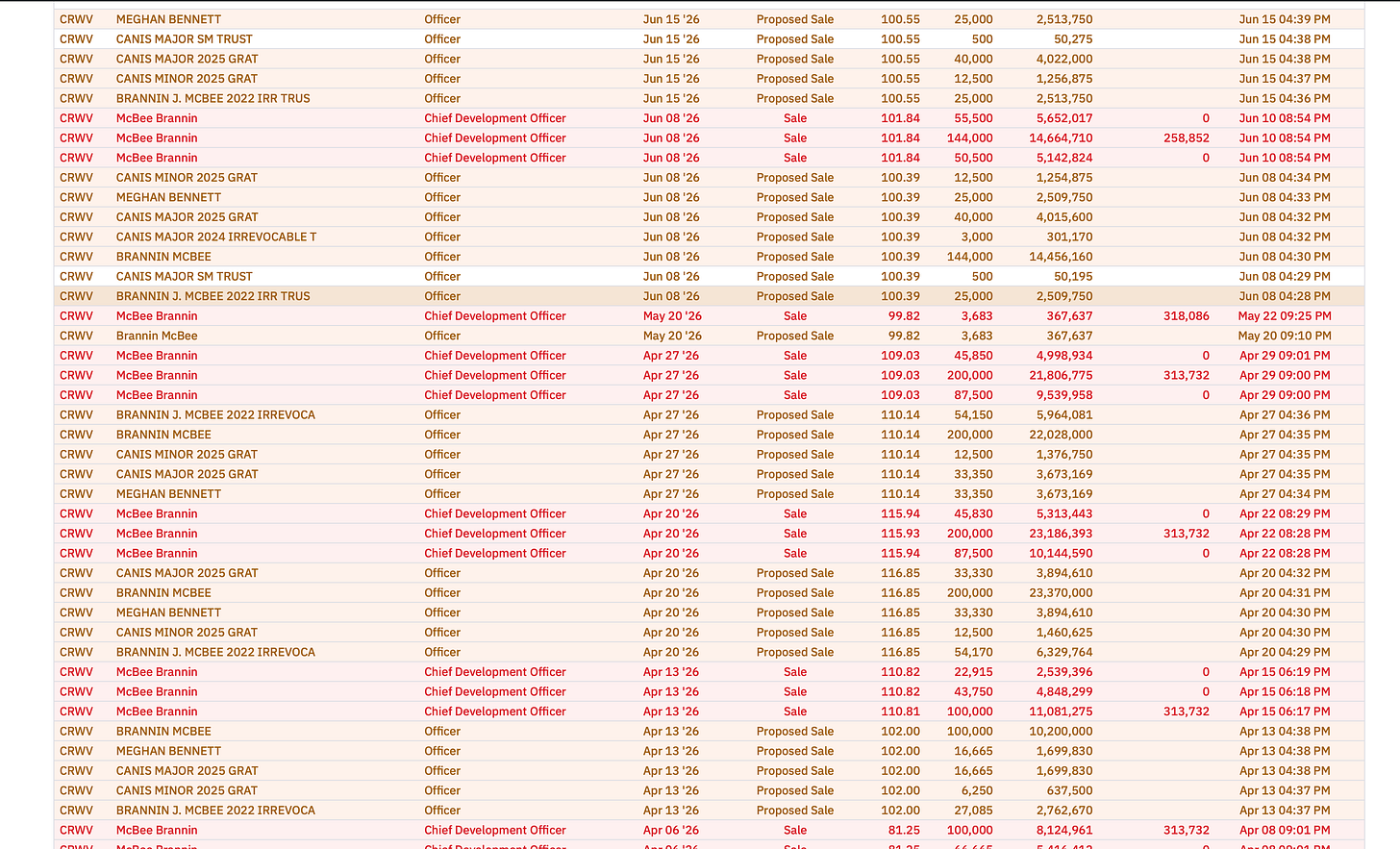The width and height of the screenshot is (1400, 849).
Task: Click the 1,460,625 value cell
Action: [x=1064, y=632]
